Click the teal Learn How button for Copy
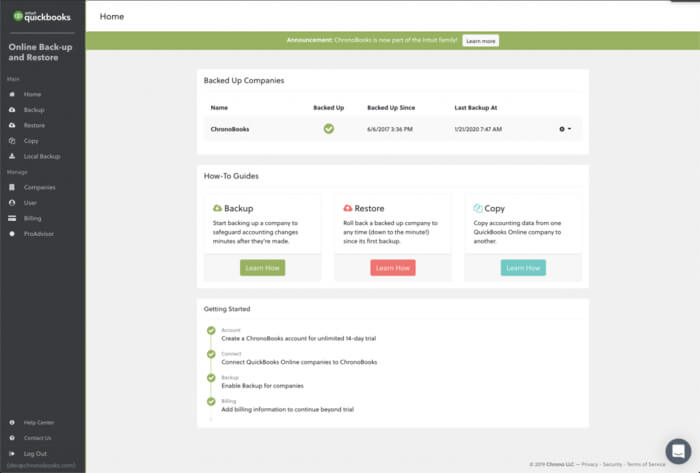 [x=523, y=268]
